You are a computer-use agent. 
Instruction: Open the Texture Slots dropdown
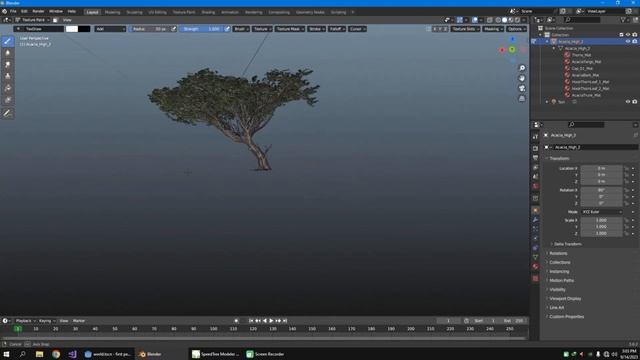[x=465, y=29]
